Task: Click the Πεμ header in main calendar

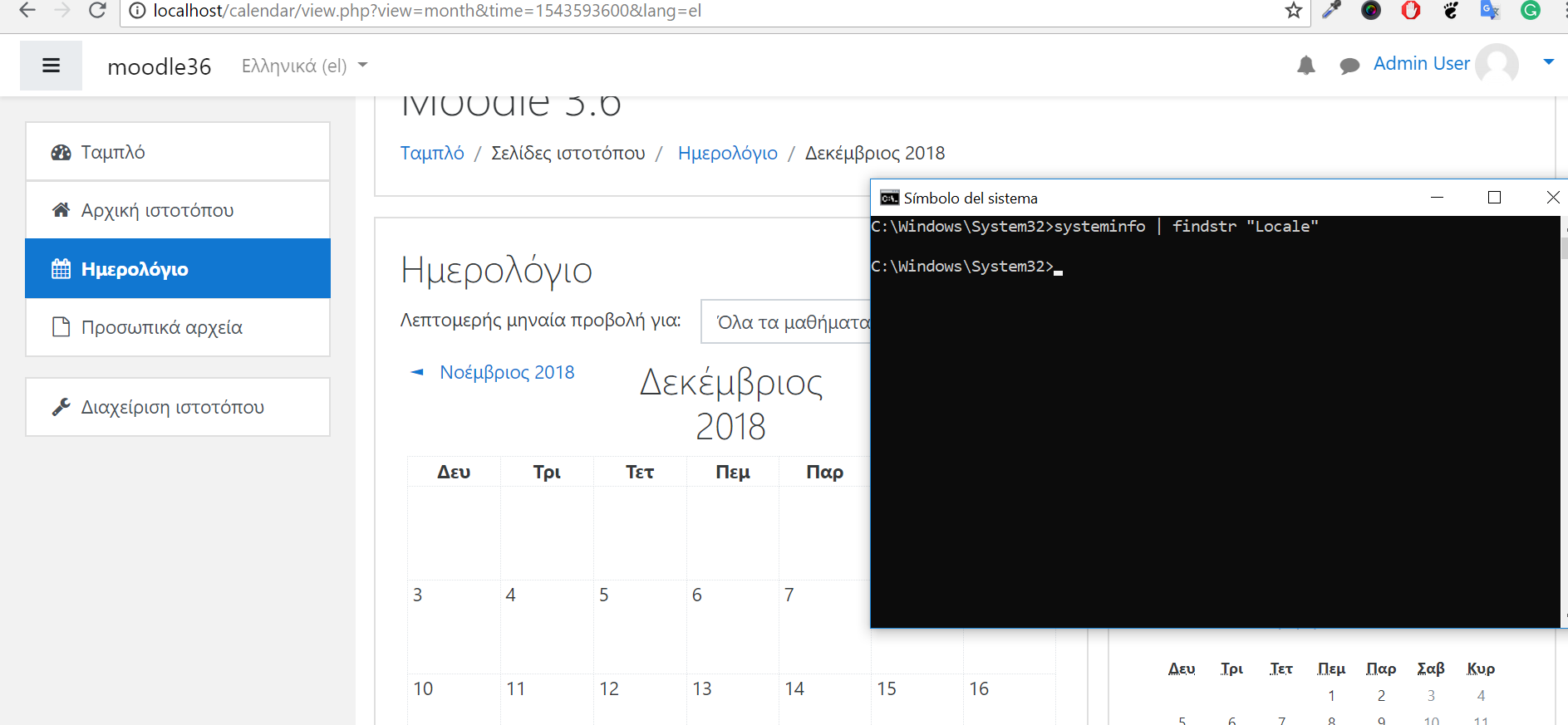Action: [x=733, y=472]
